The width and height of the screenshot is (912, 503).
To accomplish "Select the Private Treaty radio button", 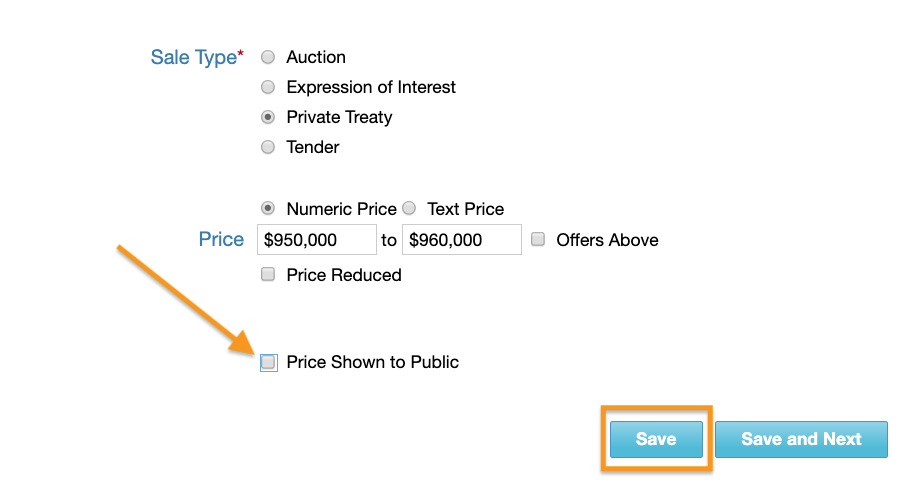I will pyautogui.click(x=268, y=118).
